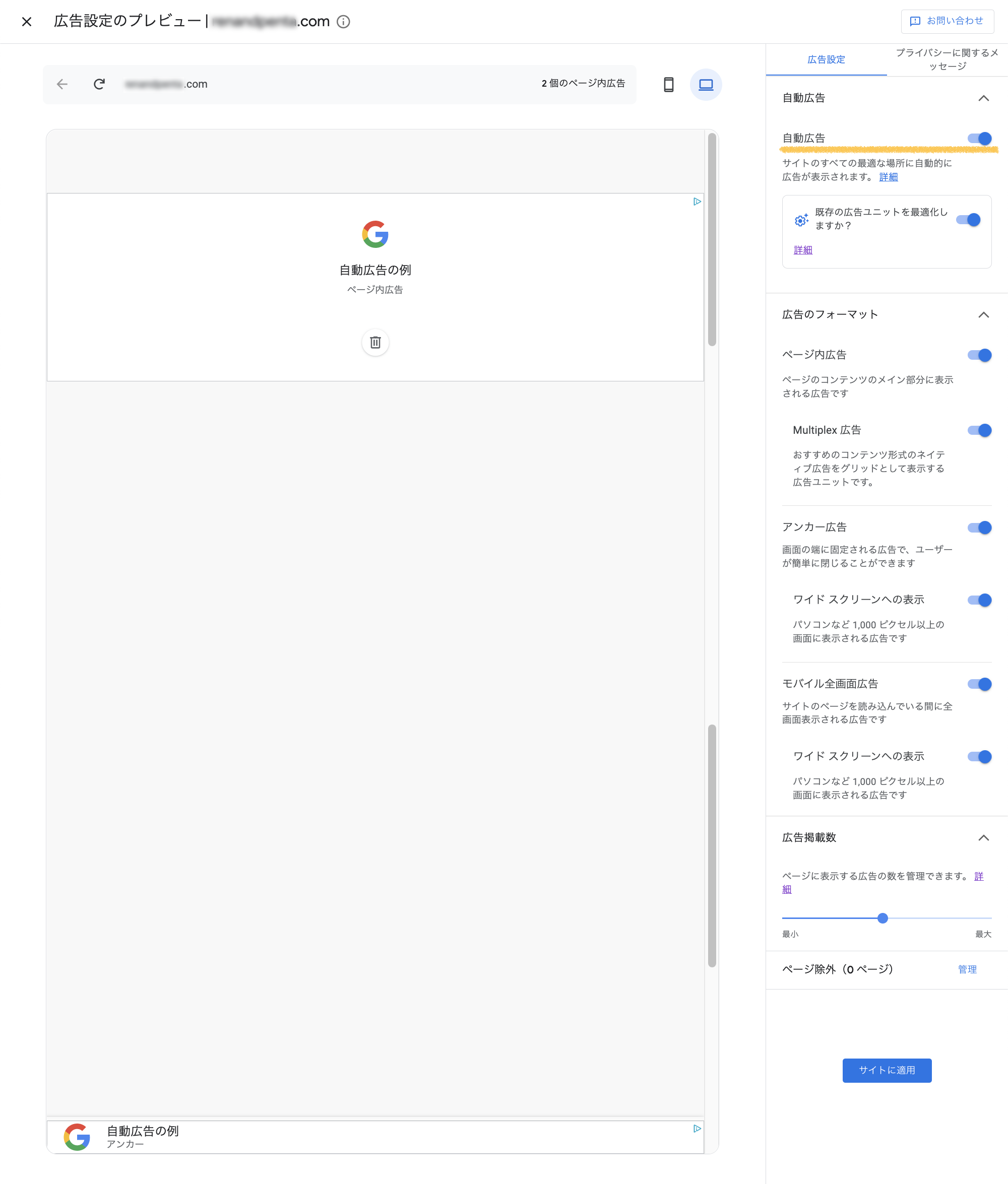Click the Multiplex 広告 label

[x=827, y=430]
